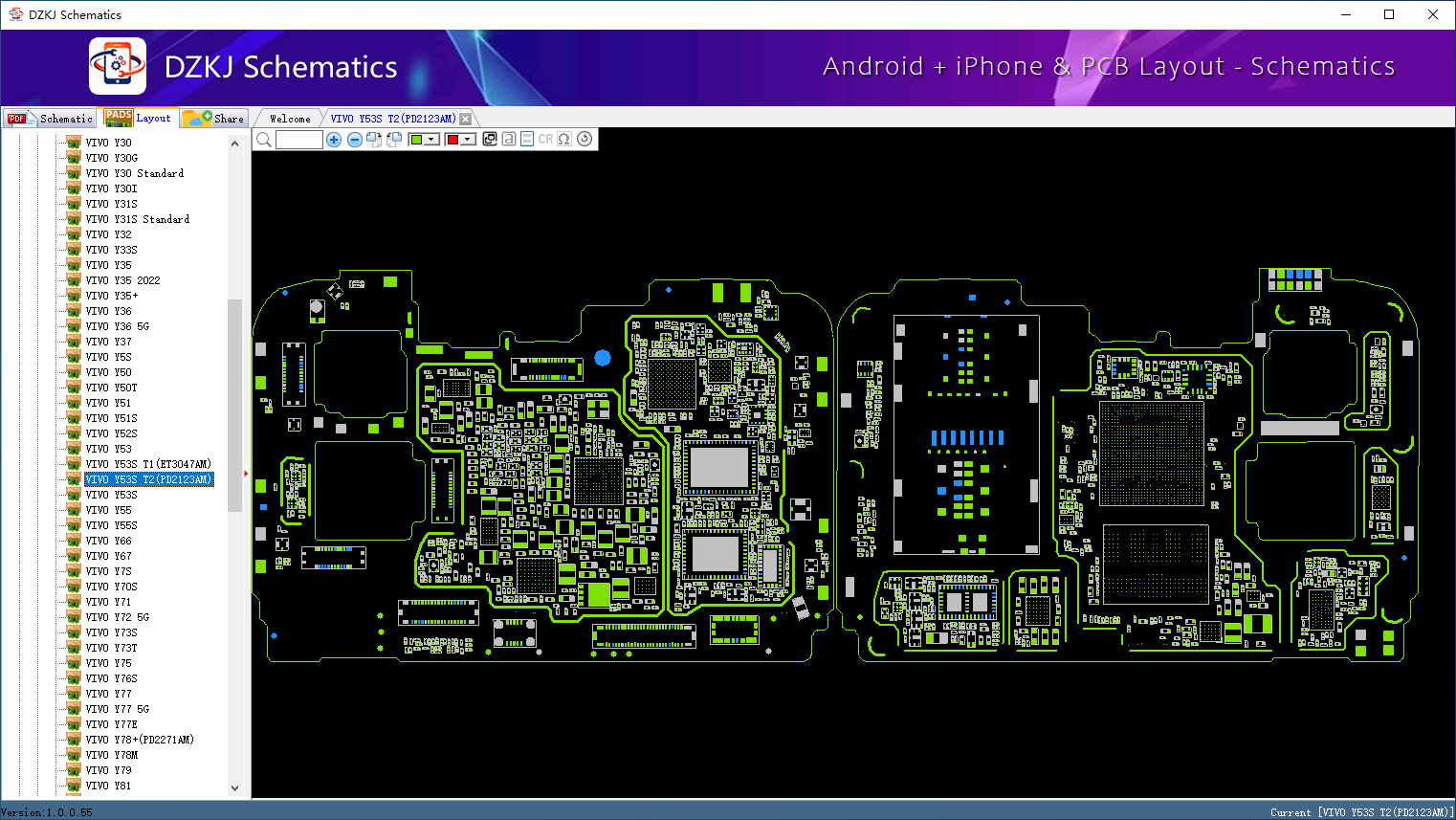1456x820 pixels.
Task: Select VIVO Y77E entry
Action: [x=112, y=724]
